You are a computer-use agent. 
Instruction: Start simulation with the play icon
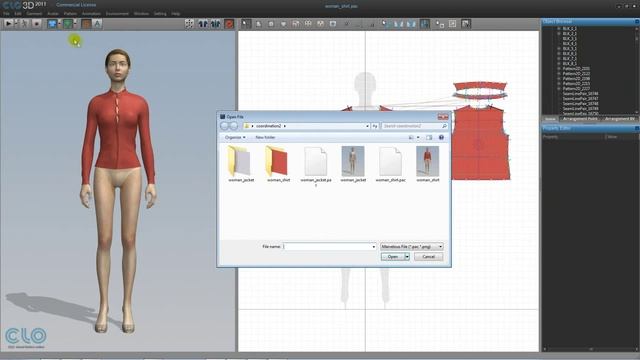point(8,24)
